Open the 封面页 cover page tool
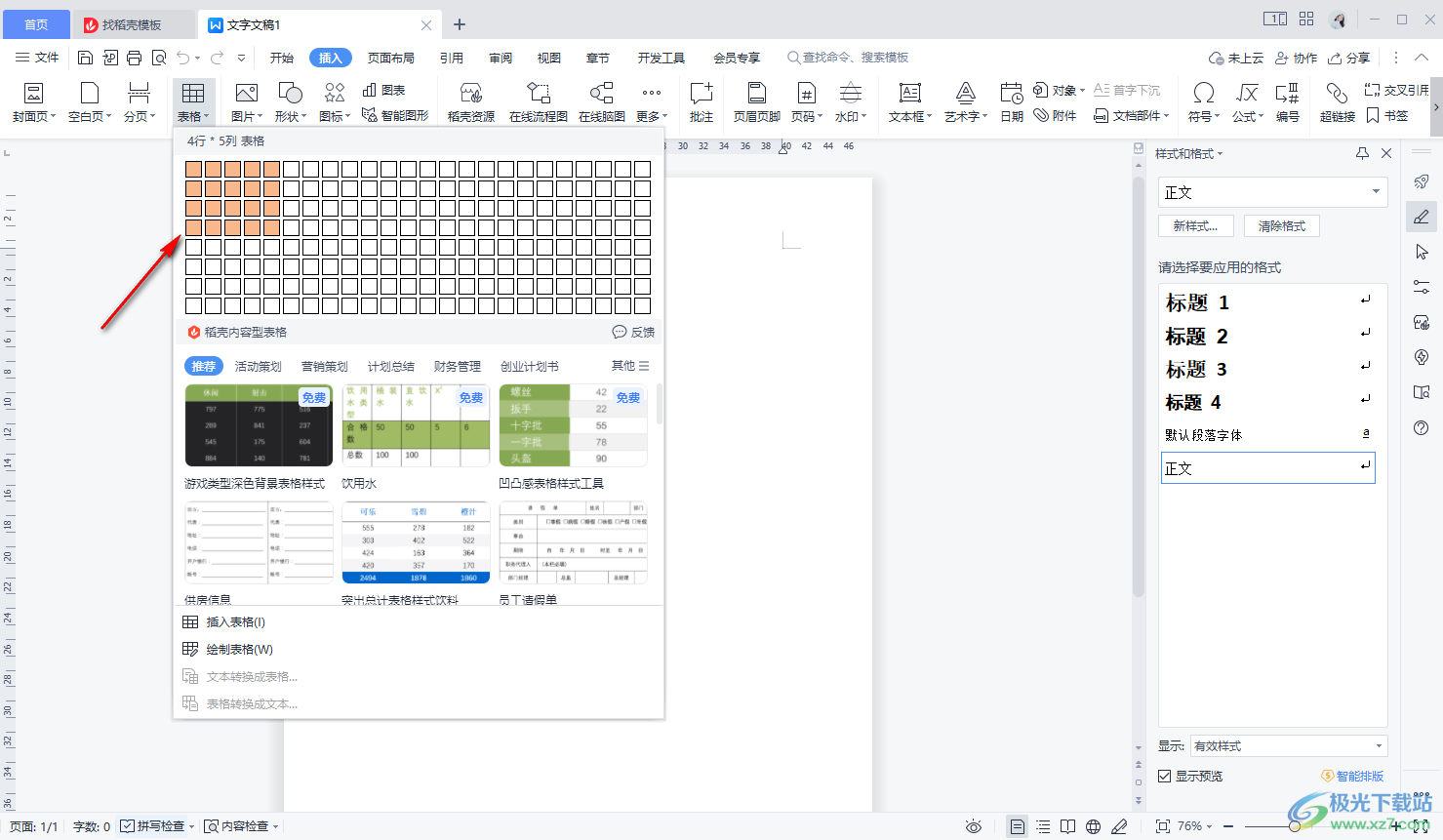1443x840 pixels. [33, 102]
